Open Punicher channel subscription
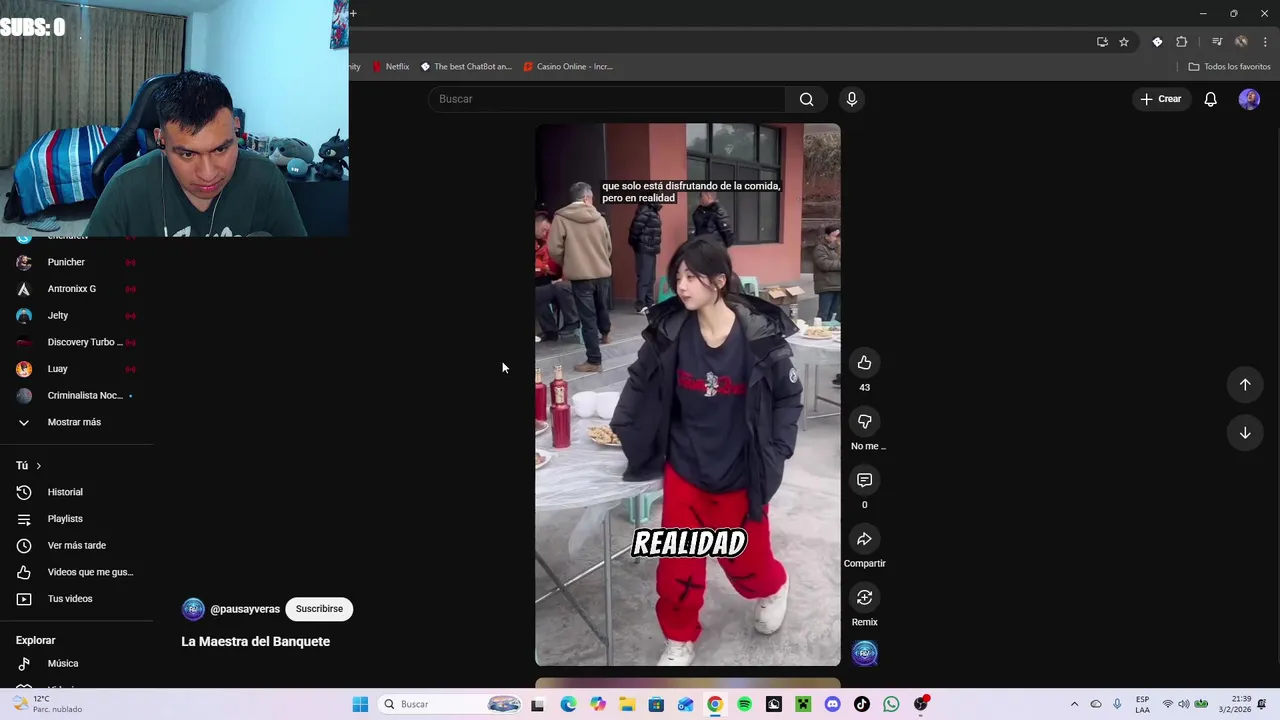This screenshot has width=1280, height=720. click(76, 262)
